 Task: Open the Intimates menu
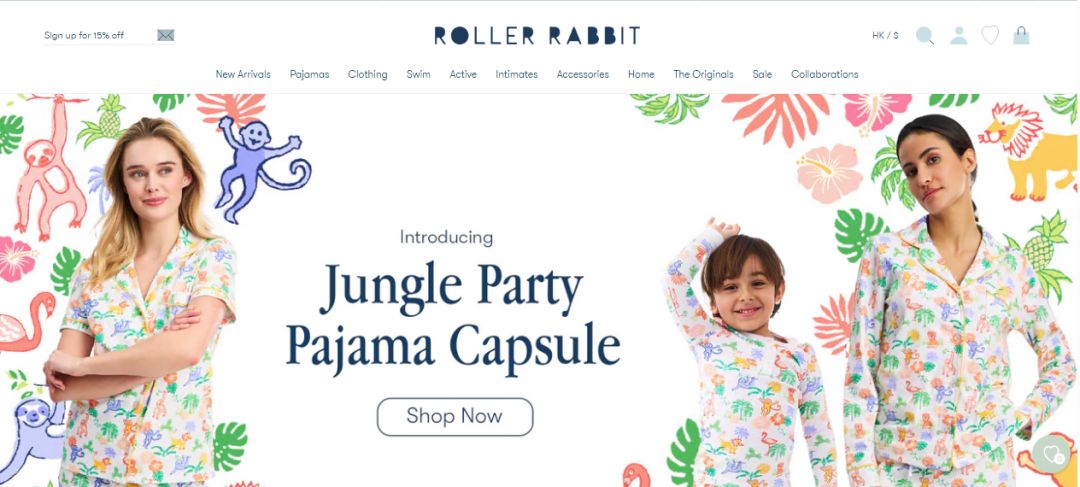point(517,74)
